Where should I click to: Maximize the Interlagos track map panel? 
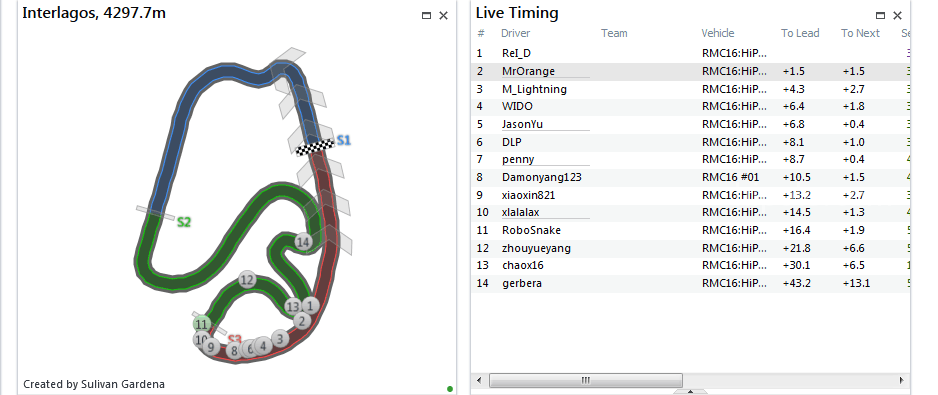427,16
